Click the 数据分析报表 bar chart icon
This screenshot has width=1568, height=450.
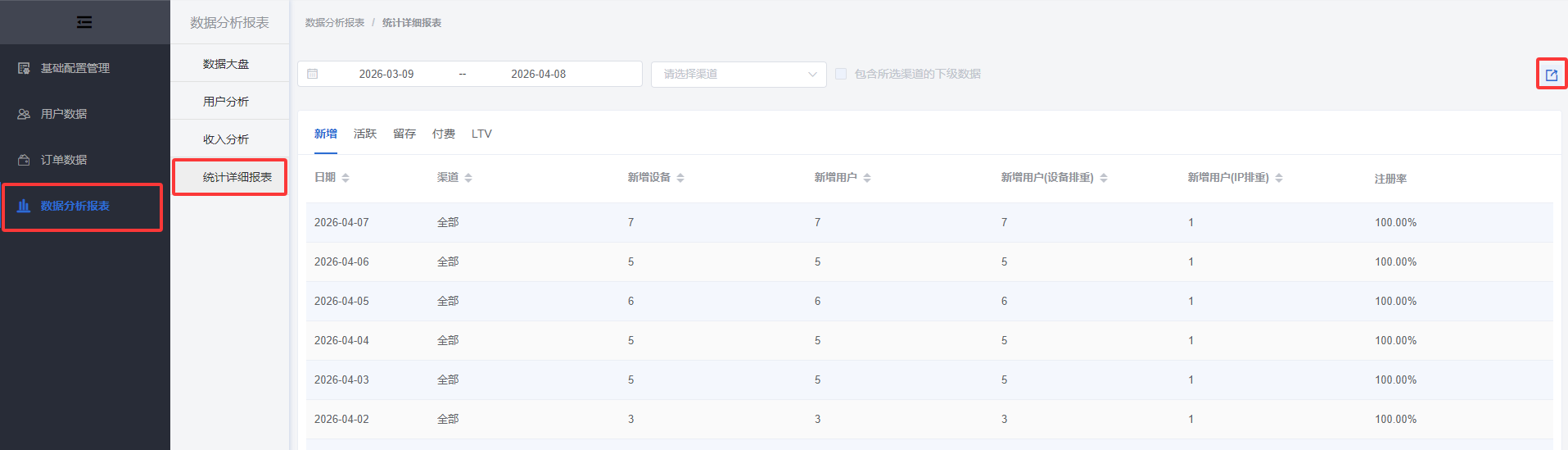(24, 206)
